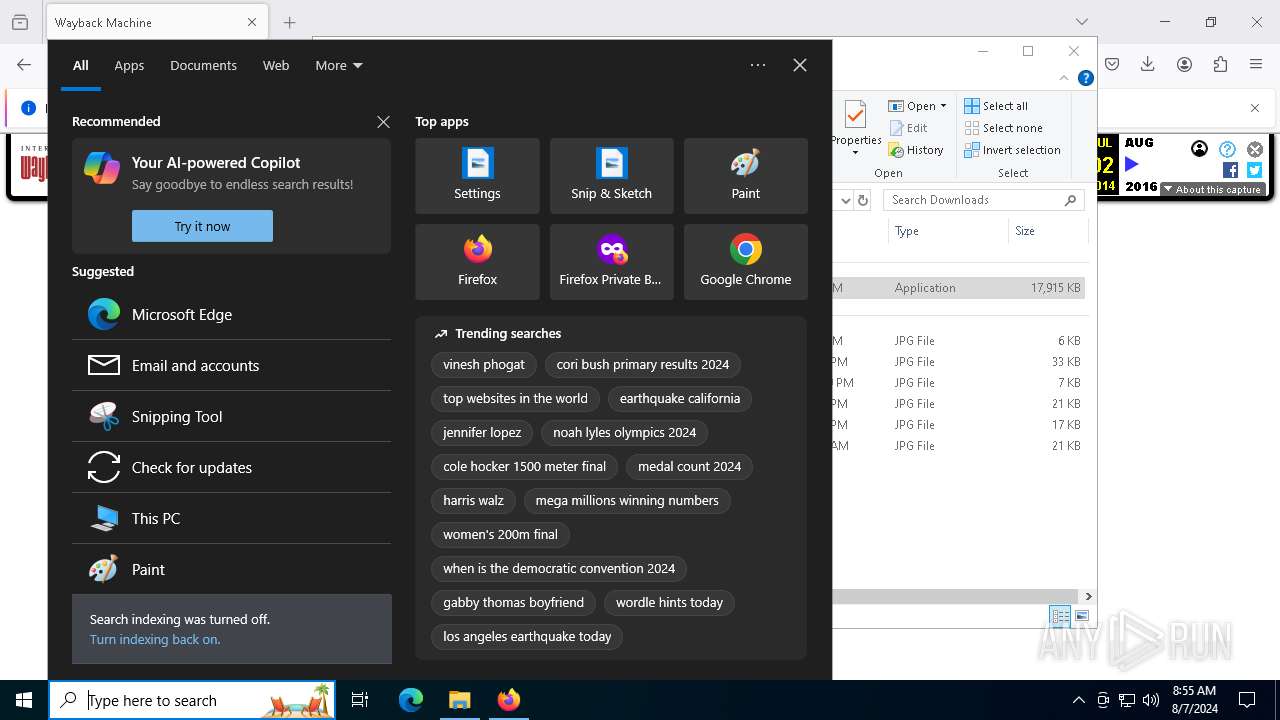This screenshot has height=720, width=1280.
Task: Collapse the Explorer ribbon chevron
Action: click(1064, 78)
